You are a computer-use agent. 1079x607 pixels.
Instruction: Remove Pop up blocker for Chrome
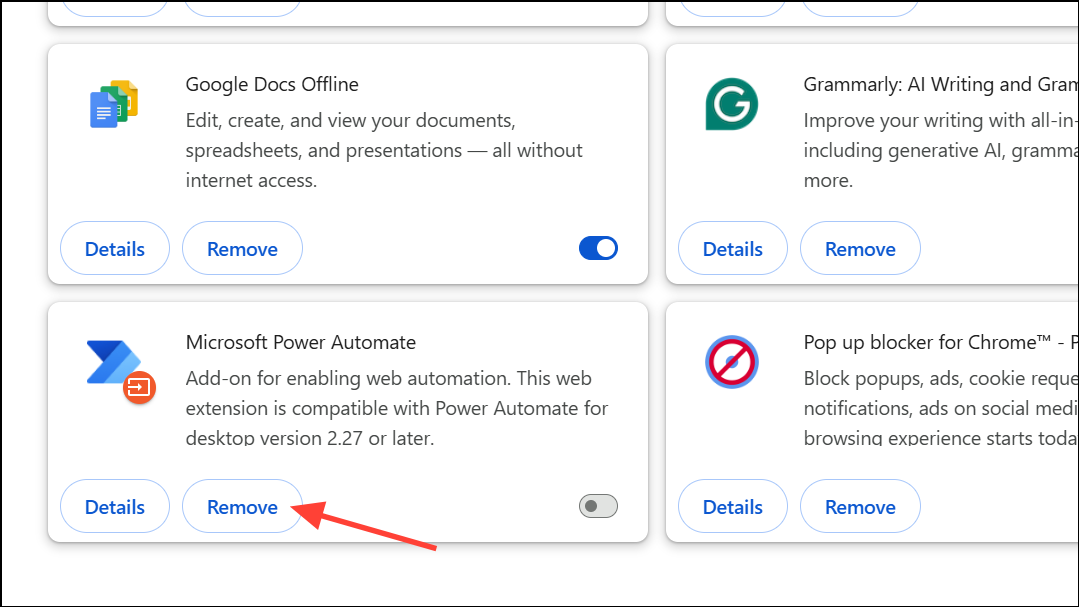pyautogui.click(x=860, y=506)
